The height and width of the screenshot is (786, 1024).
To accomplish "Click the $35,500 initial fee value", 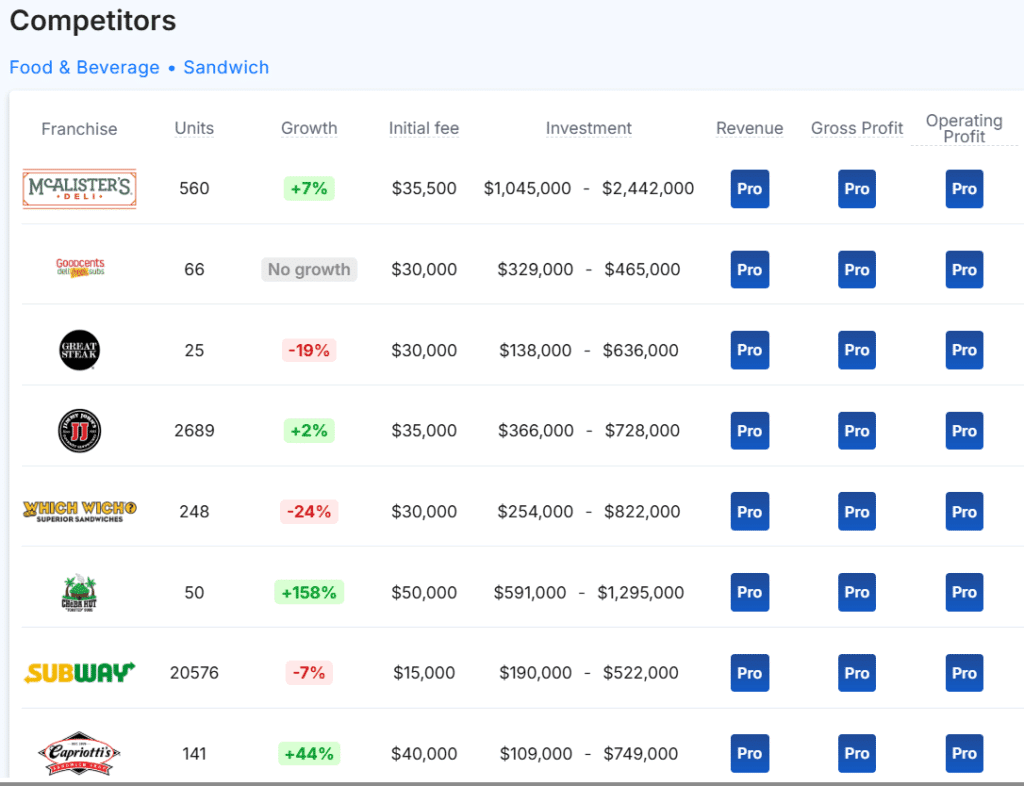I will click(x=424, y=189).
